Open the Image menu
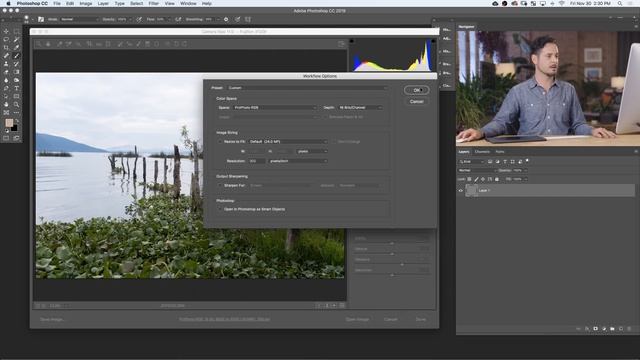640x360 pixels. pyautogui.click(x=86, y=3)
